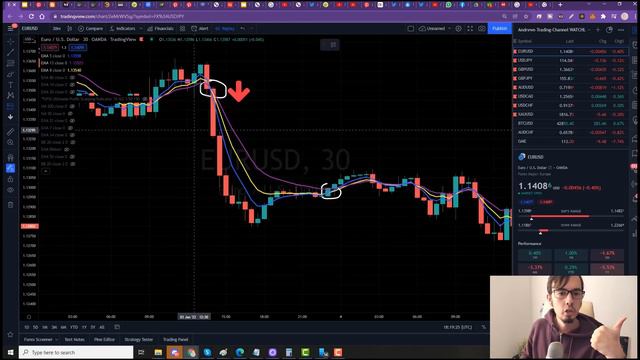Select GBPUSD in the watchlist
The height and width of the screenshot is (360, 640).
(570, 69)
